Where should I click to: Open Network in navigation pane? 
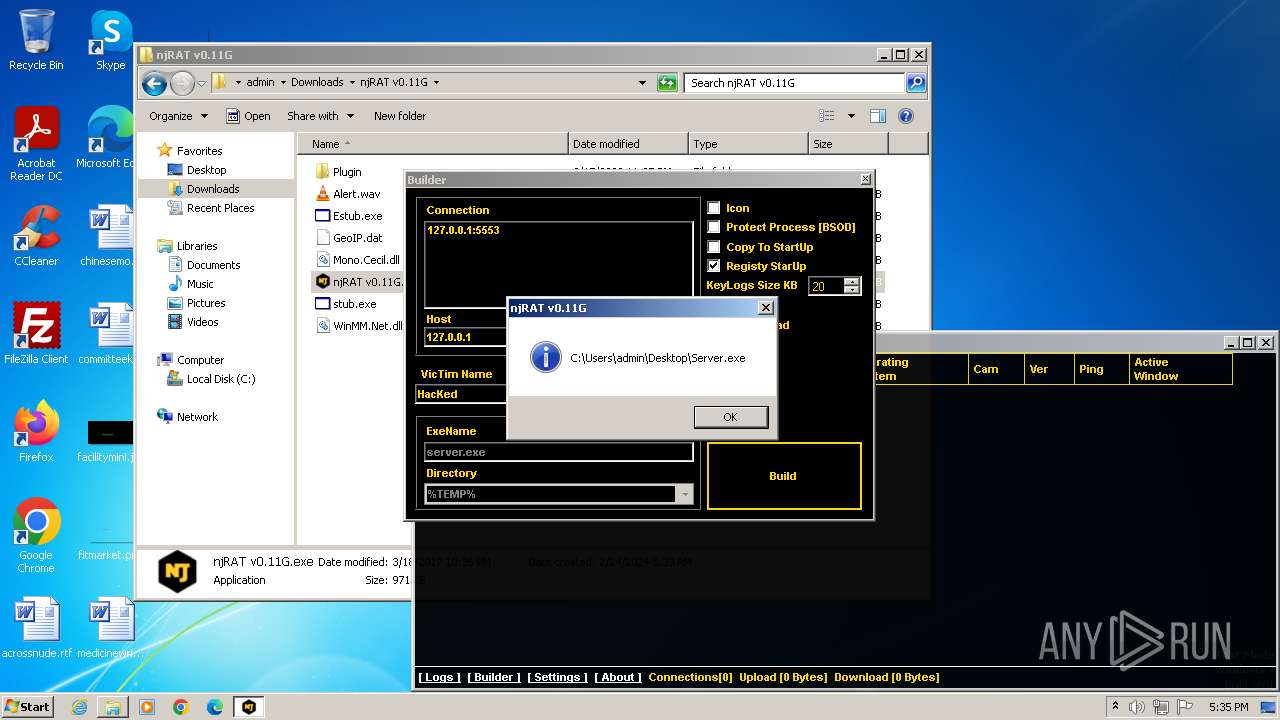pyautogui.click(x=187, y=417)
